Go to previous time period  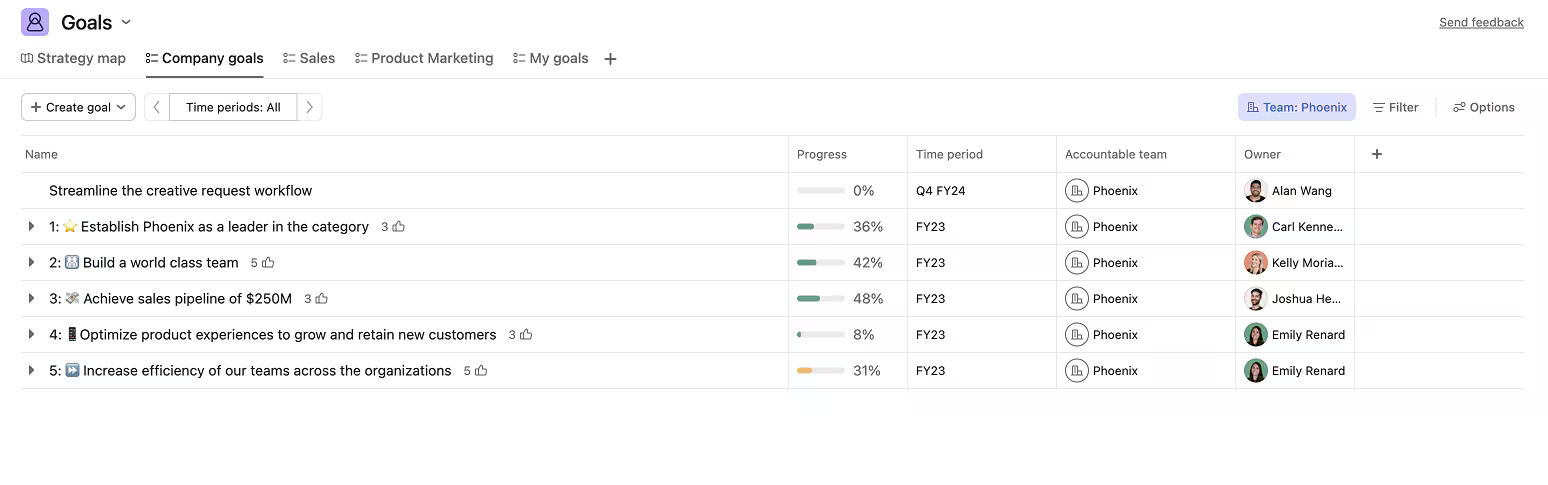point(157,107)
